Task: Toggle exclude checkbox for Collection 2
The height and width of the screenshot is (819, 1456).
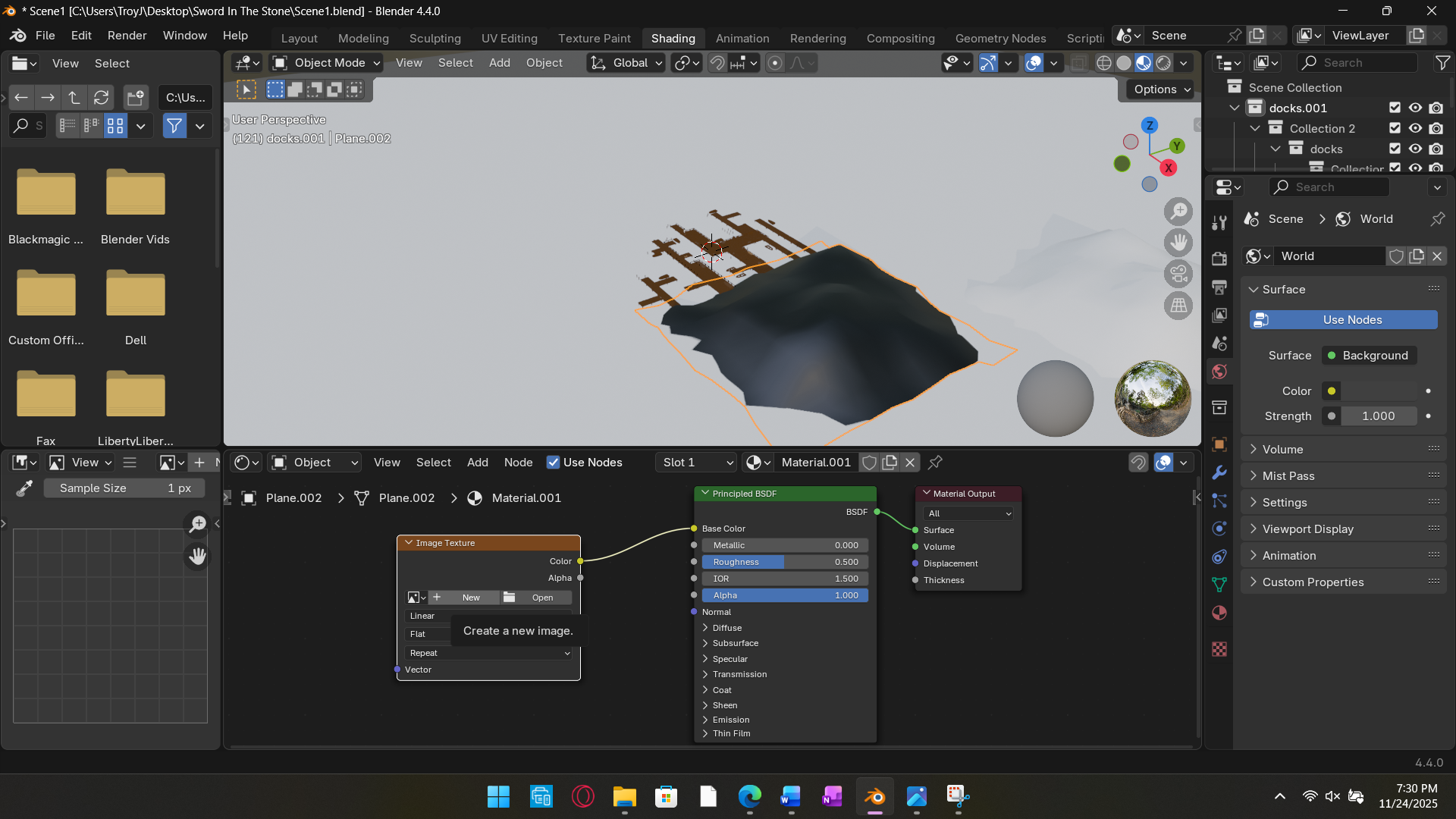Action: tap(1395, 128)
